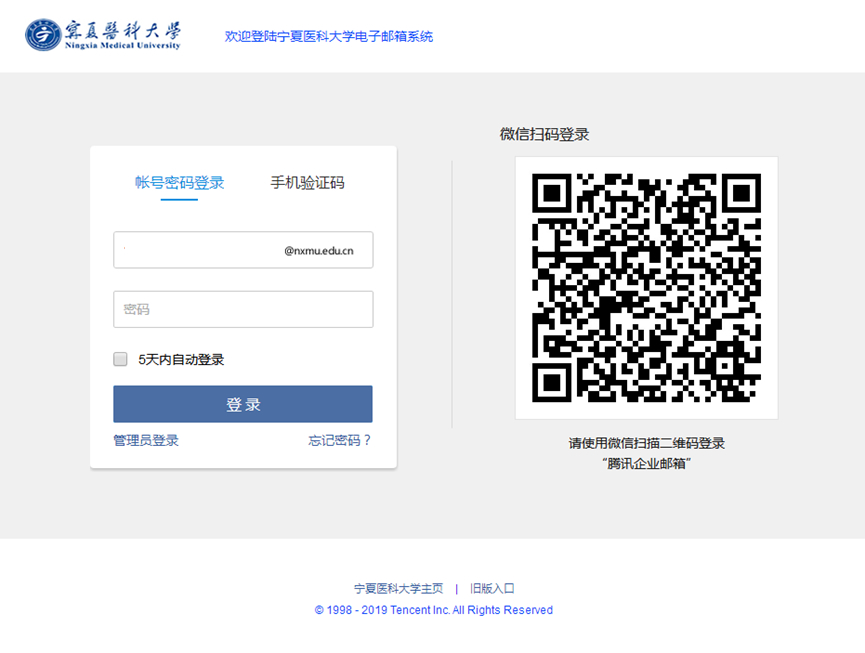Viewport: 865px width, 653px height.
Task: Switch to 帐号密码登录 tab
Action: tap(179, 183)
